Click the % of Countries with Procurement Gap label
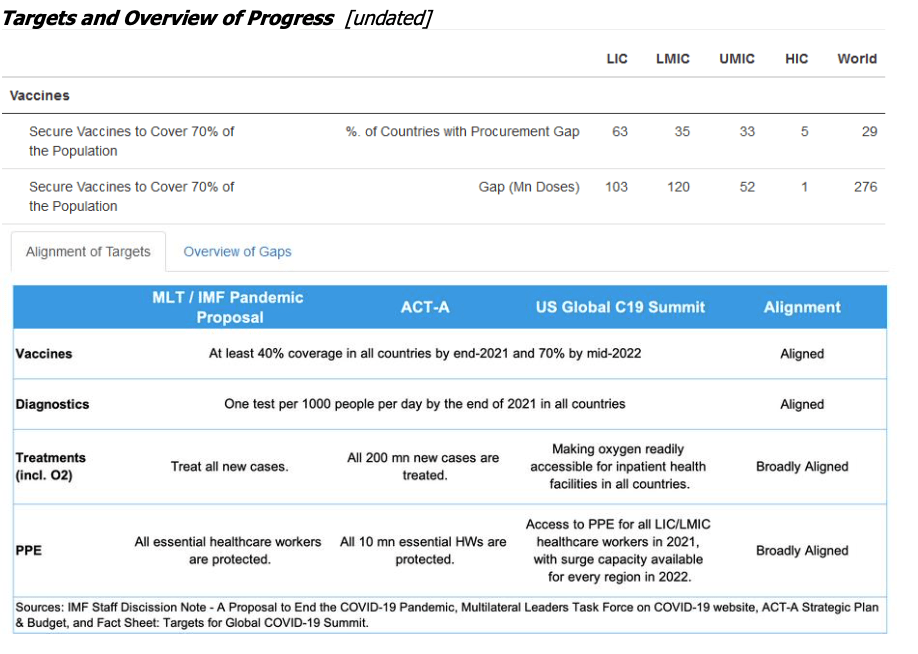 [x=462, y=132]
